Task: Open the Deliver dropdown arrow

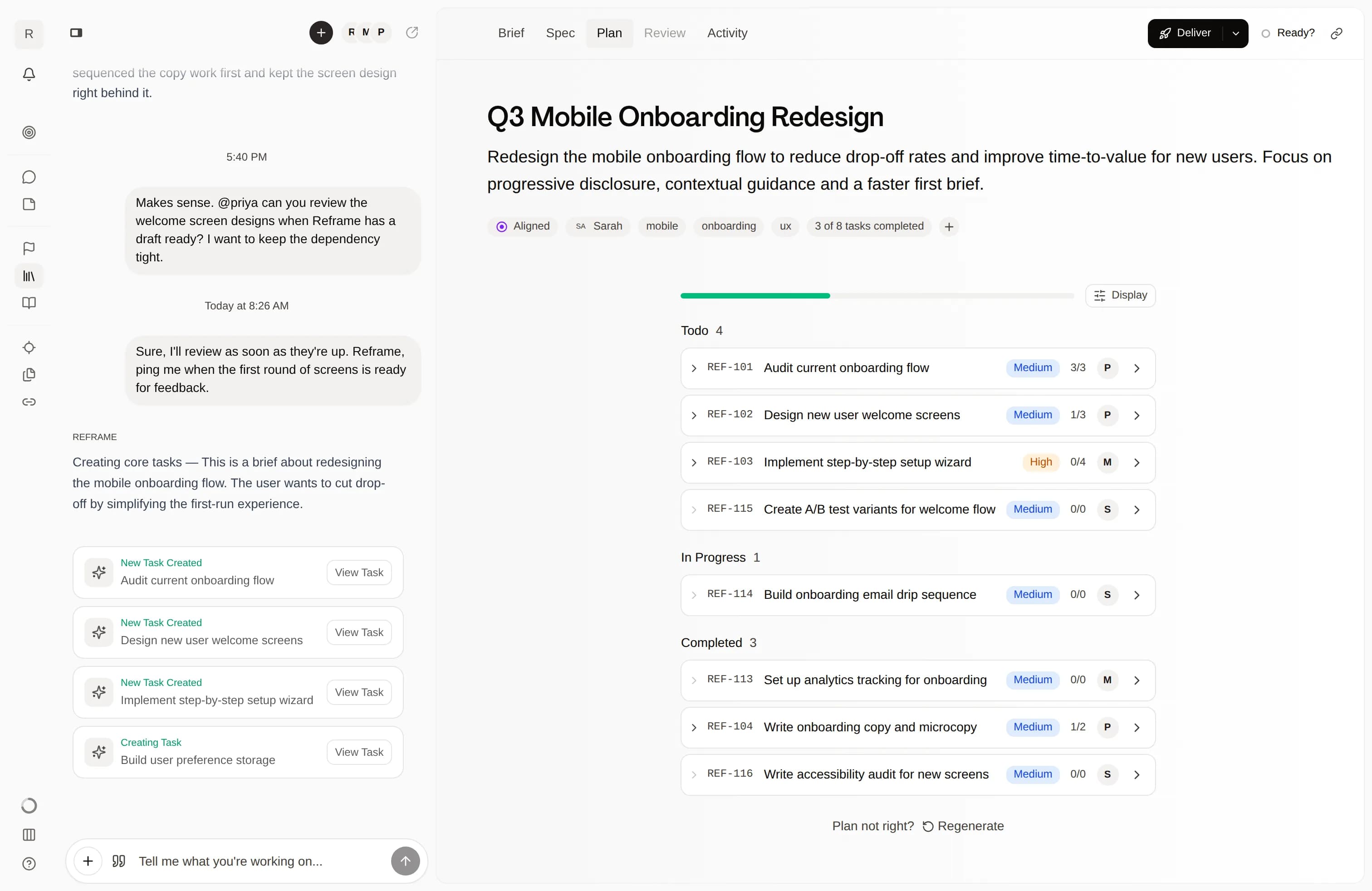Action: [1235, 33]
